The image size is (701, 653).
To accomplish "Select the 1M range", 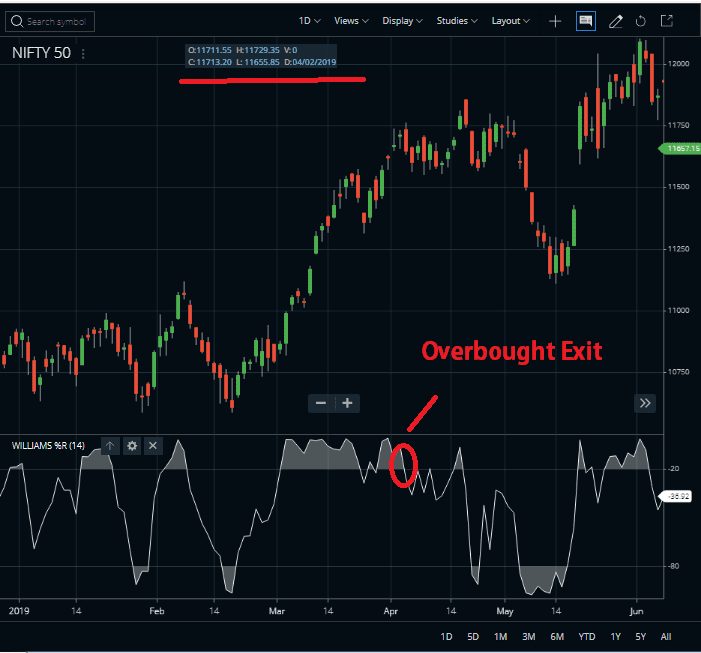I will 500,636.
